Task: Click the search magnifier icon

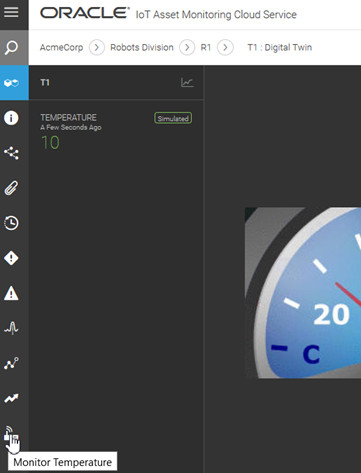Action: 11,48
